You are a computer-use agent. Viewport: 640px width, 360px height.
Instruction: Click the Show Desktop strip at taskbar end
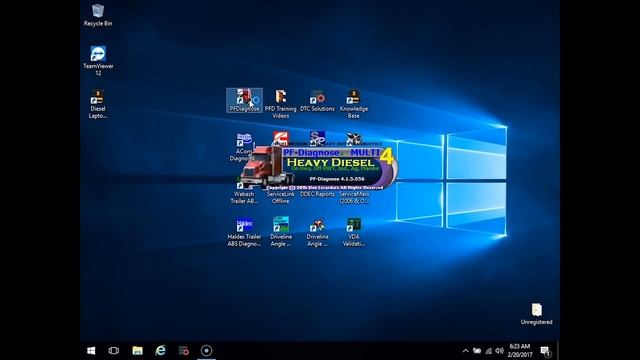(x=558, y=351)
